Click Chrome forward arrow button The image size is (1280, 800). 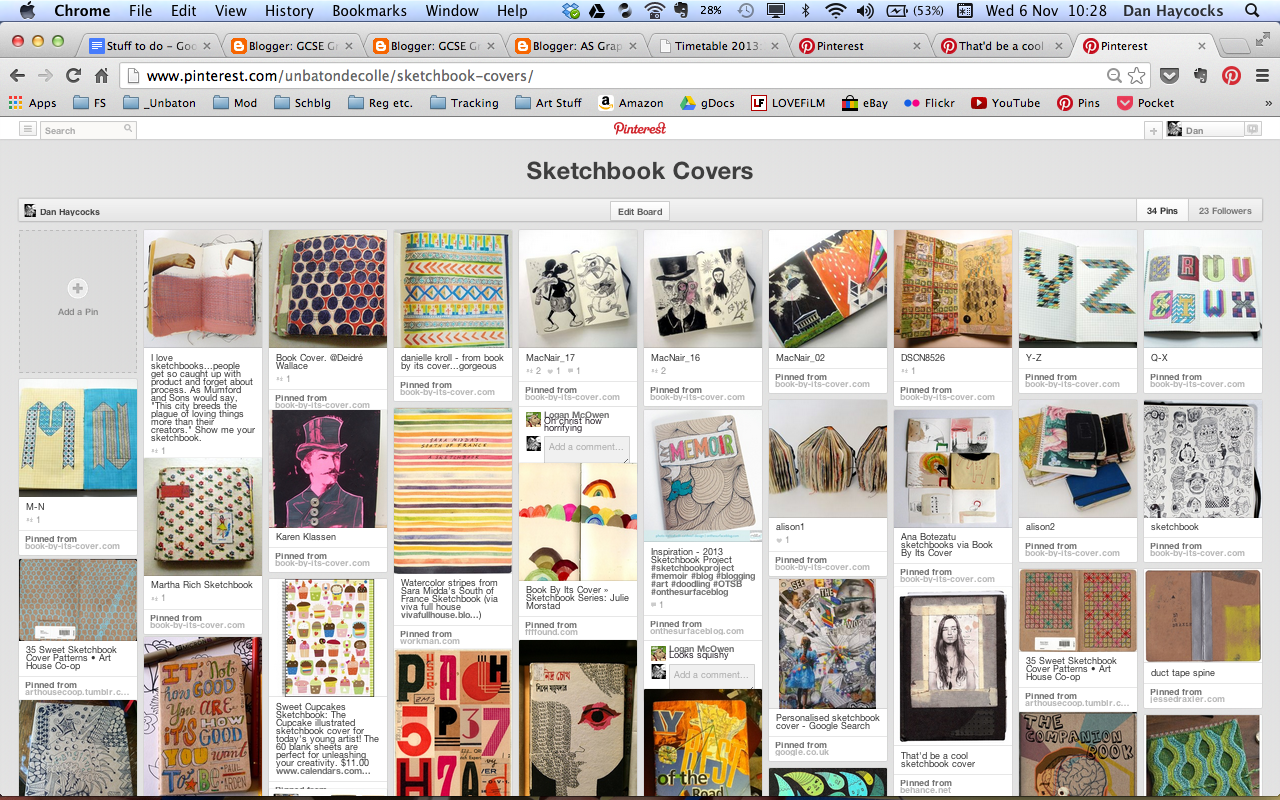tap(45, 76)
